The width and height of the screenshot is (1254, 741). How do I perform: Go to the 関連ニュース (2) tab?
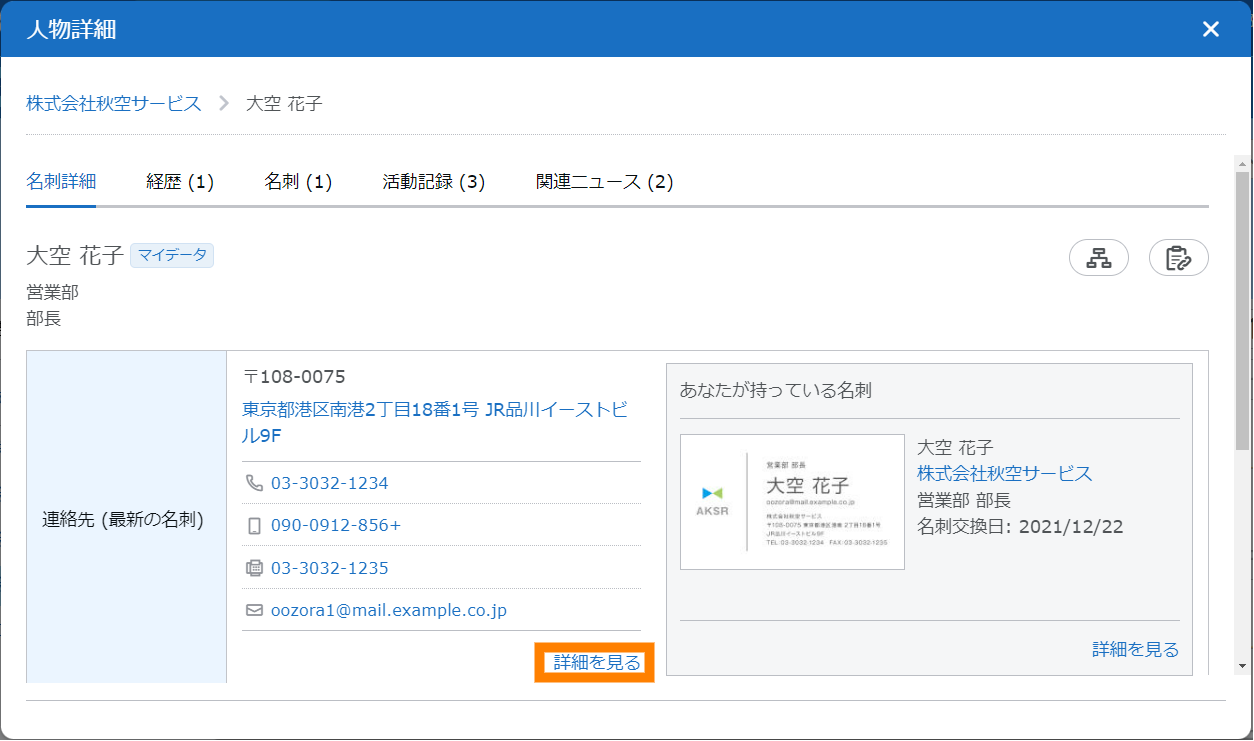tap(604, 182)
